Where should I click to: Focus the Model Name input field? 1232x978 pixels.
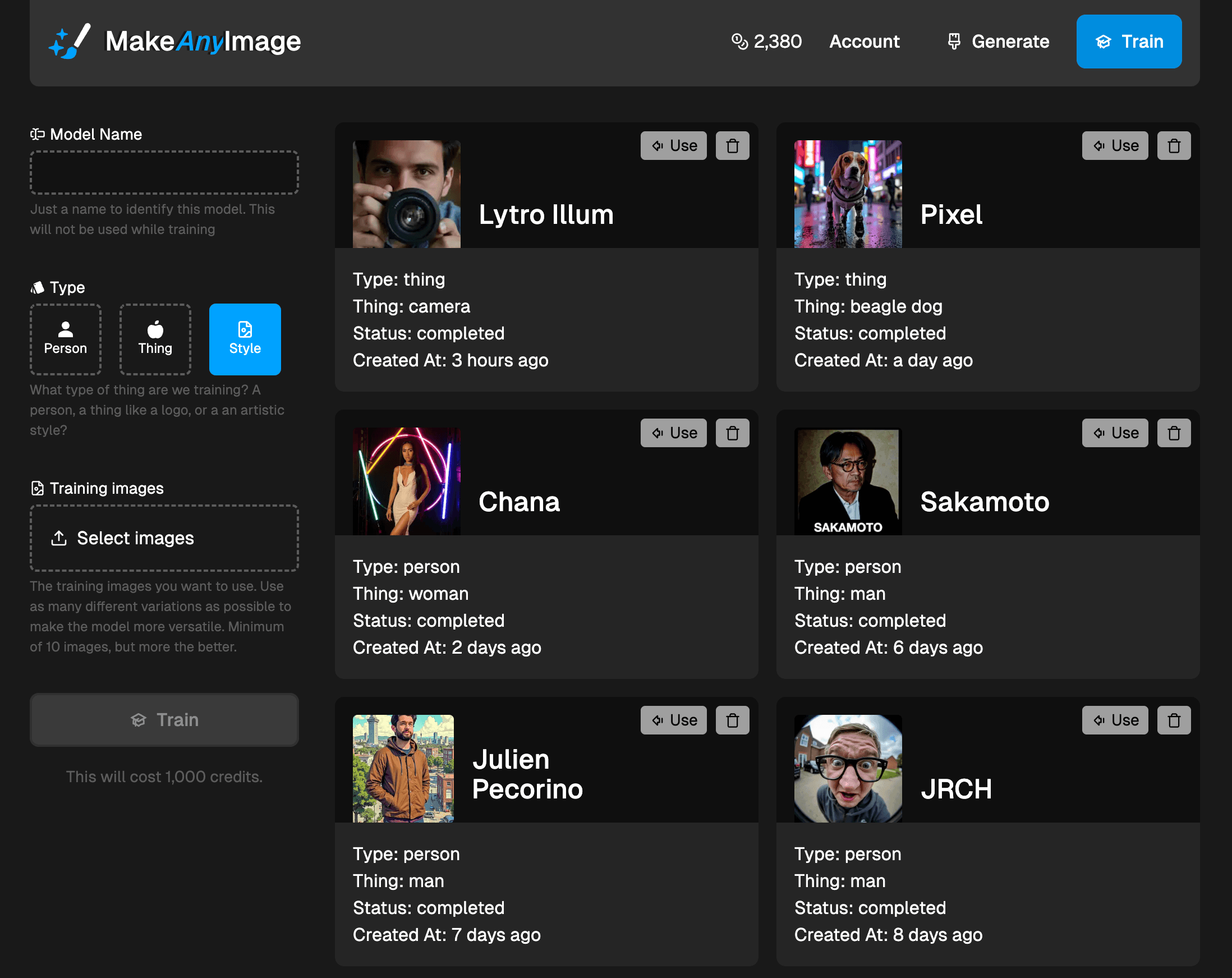(x=164, y=173)
